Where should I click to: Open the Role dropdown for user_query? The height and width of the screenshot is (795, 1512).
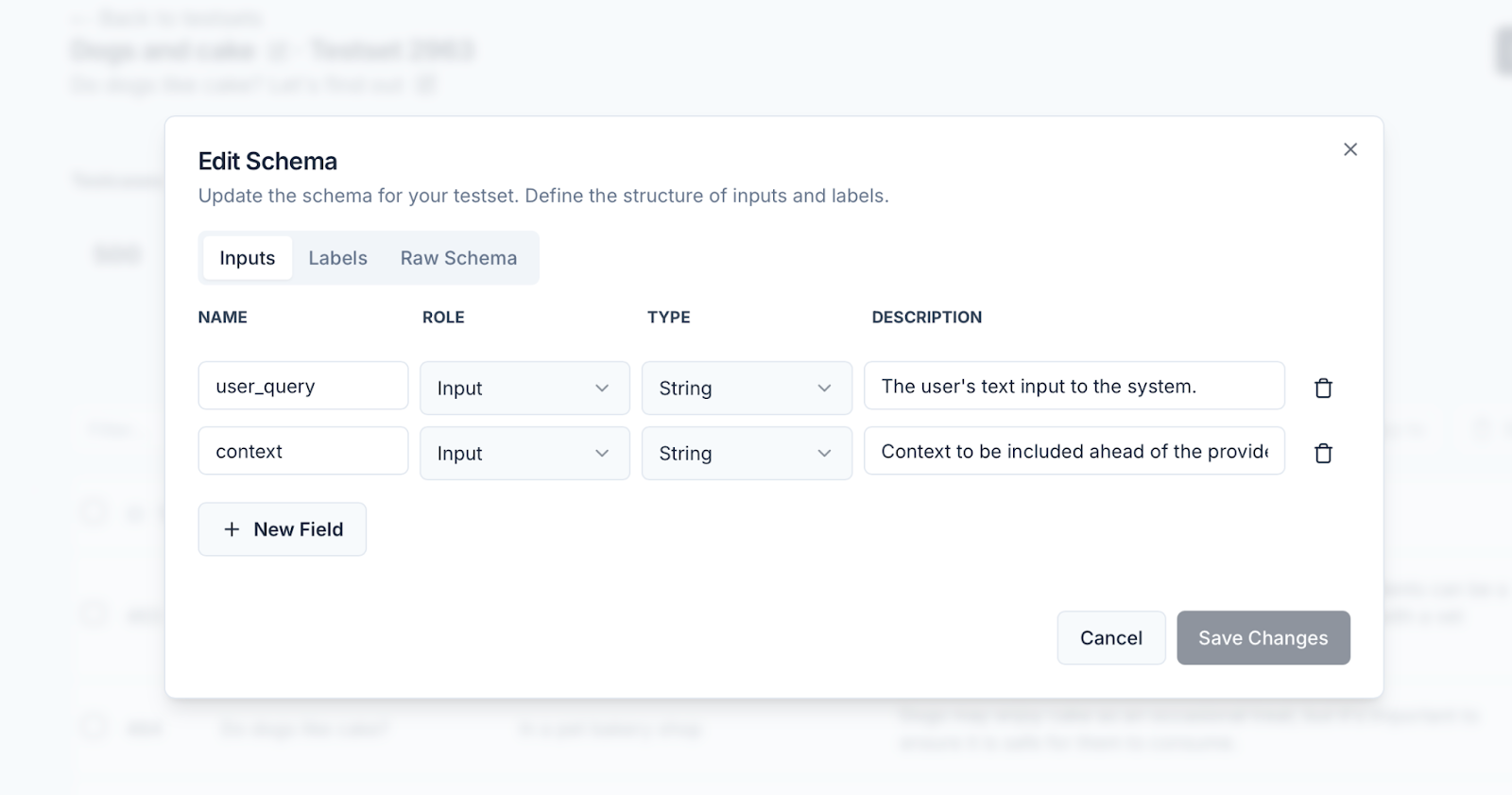pos(524,388)
